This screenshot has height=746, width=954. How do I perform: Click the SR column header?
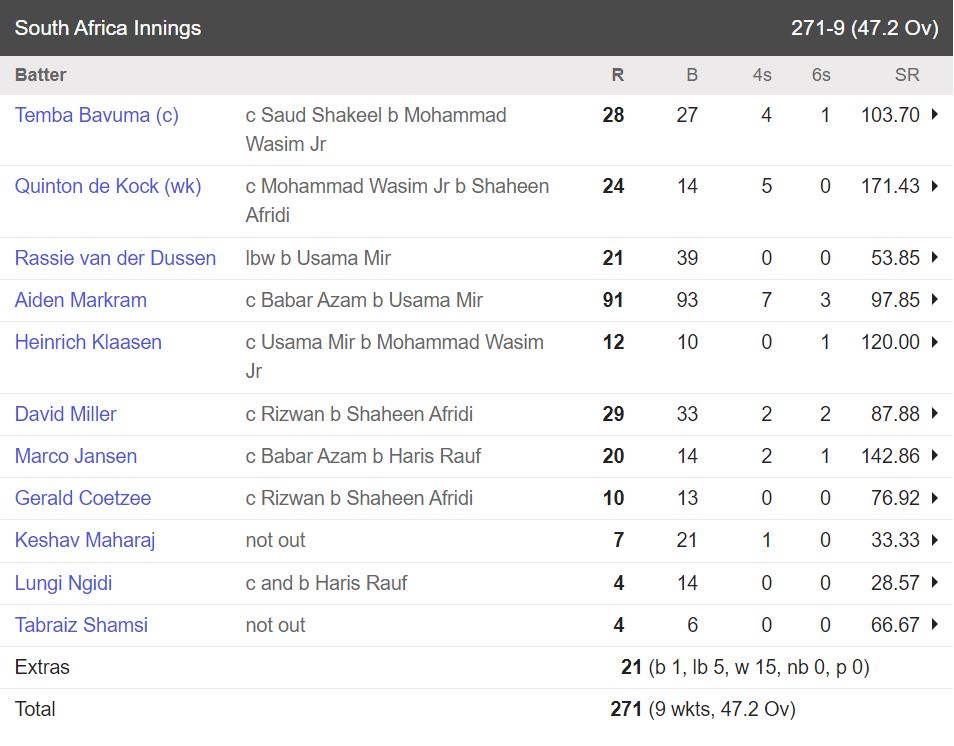coord(907,75)
